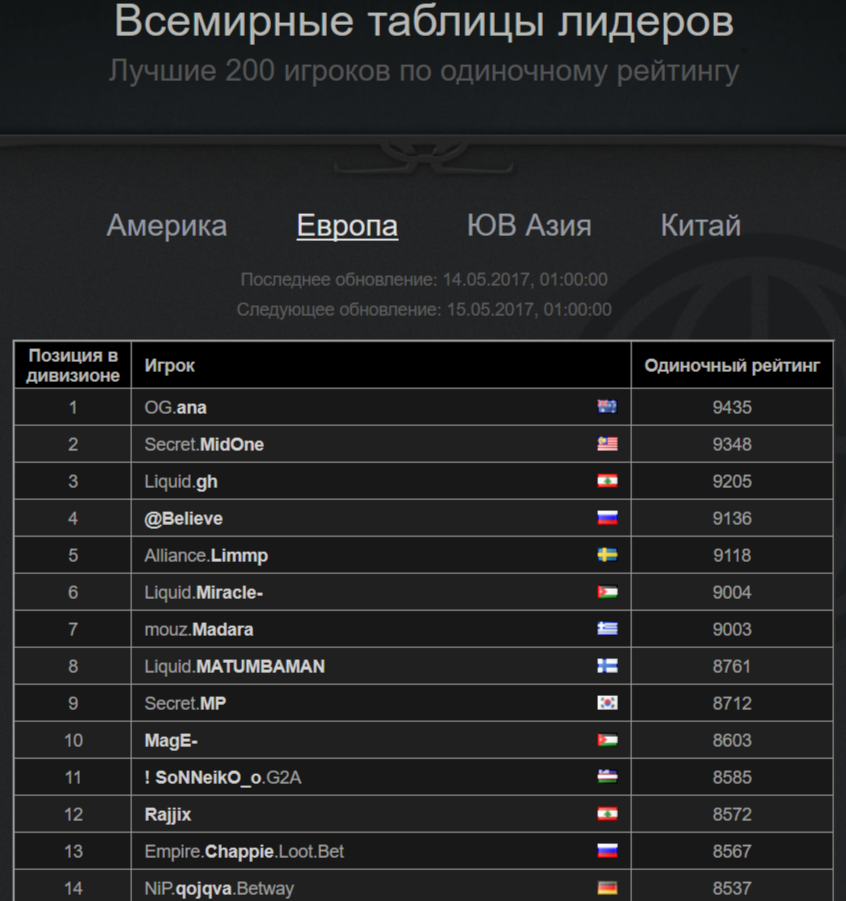The image size is (846, 901).
Task: Click player name Empire.Chappie.Loot.Bet
Action: point(244,851)
